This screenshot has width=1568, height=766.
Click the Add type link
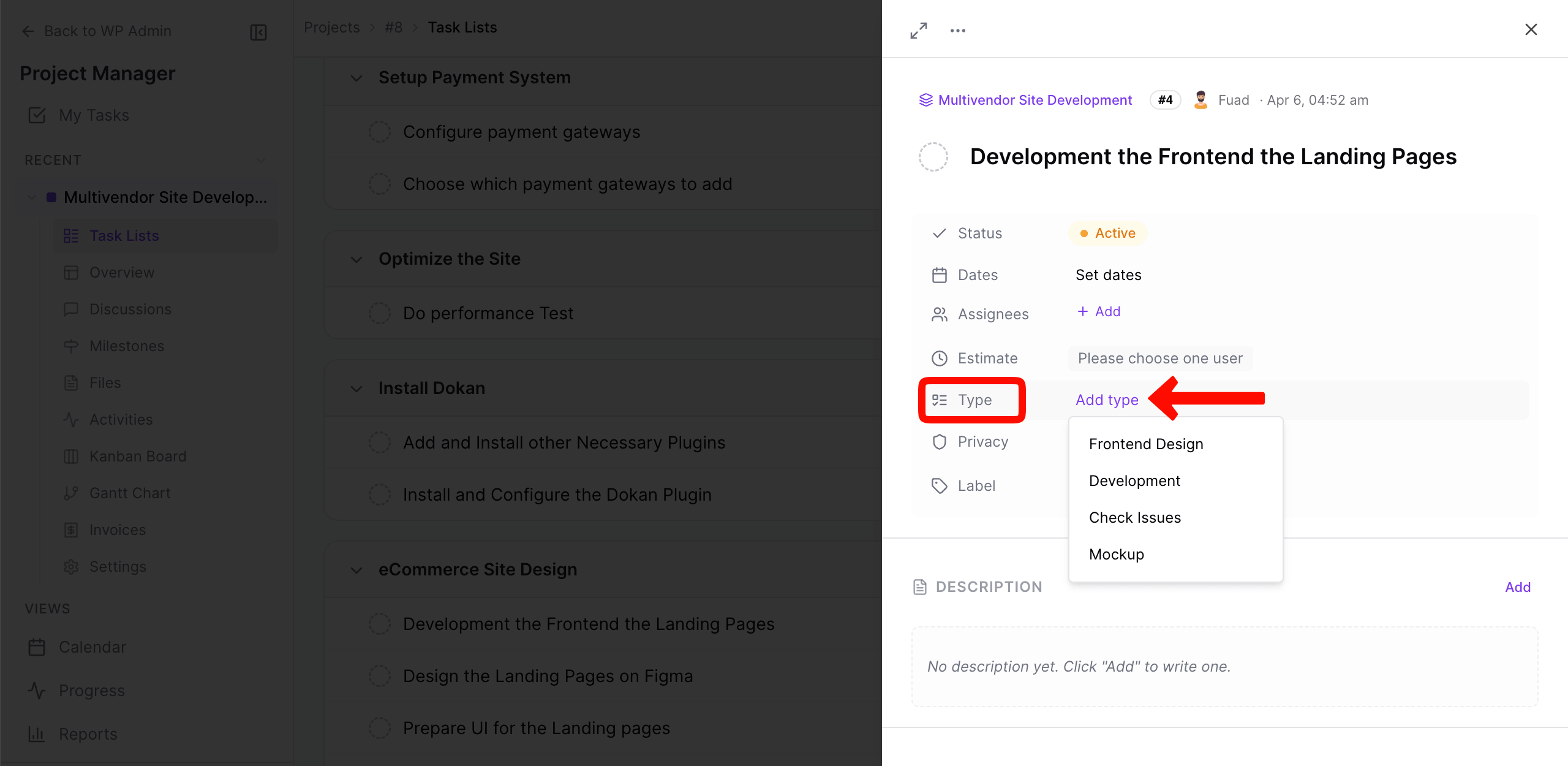(x=1106, y=400)
